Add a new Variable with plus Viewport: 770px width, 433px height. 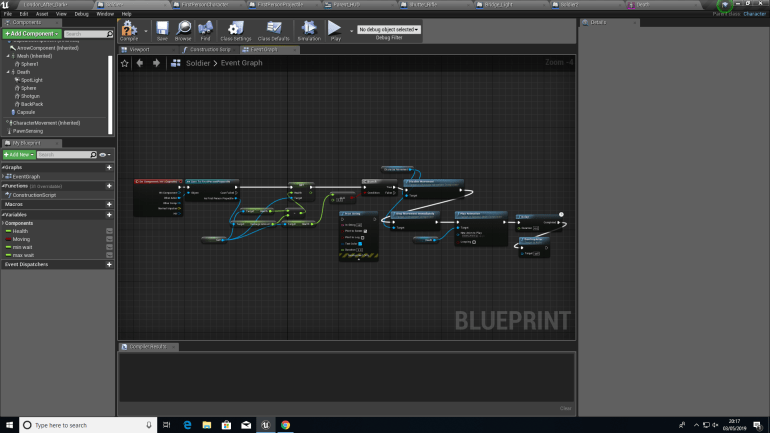(x=109, y=215)
